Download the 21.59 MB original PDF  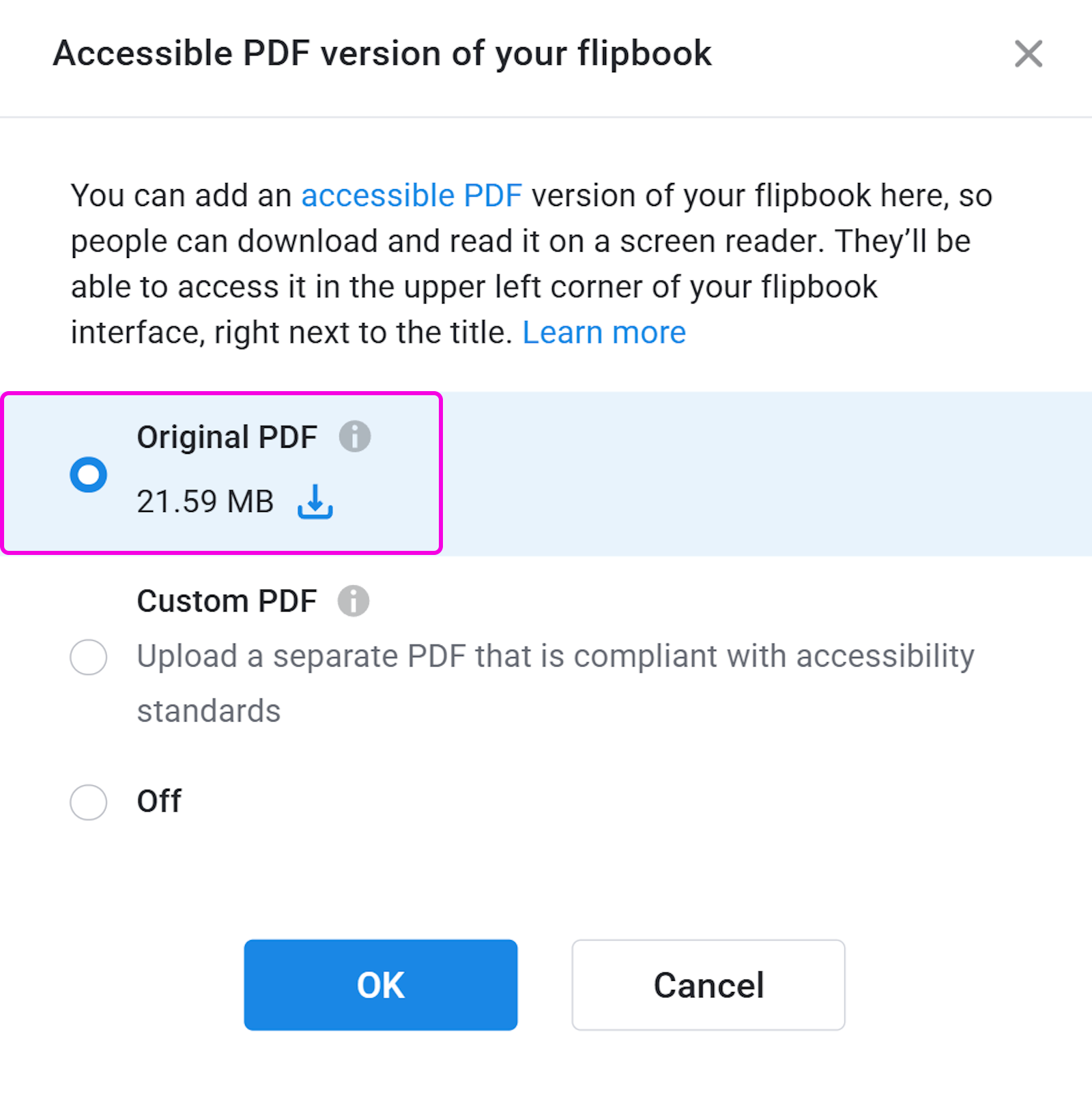pos(315,502)
